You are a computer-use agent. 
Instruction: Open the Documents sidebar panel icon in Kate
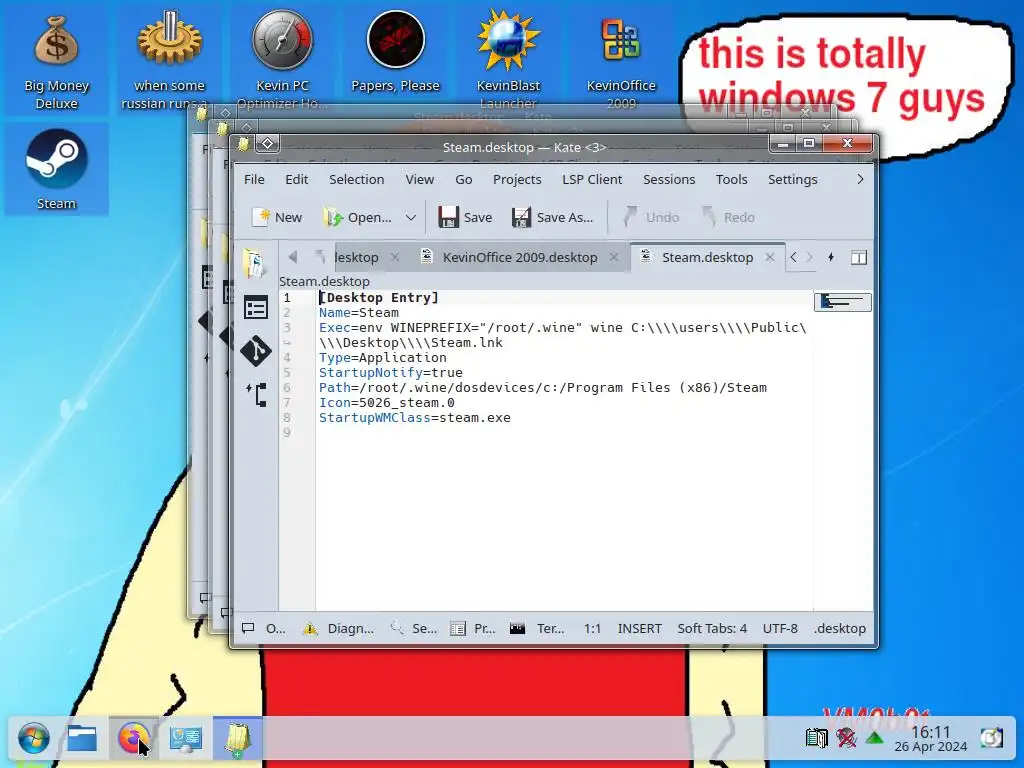pyautogui.click(x=255, y=264)
